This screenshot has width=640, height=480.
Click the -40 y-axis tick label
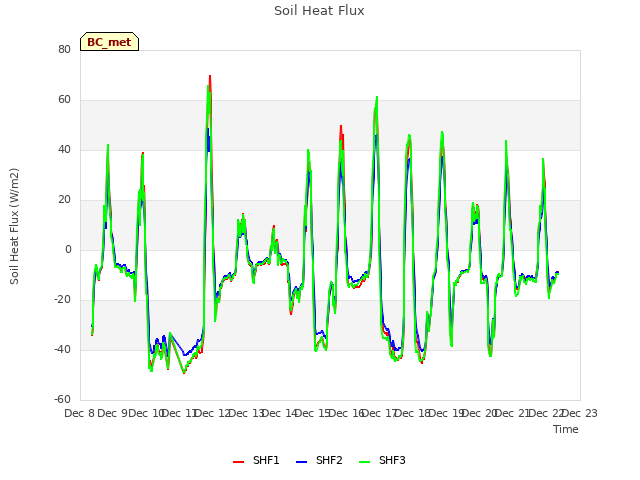[x=62, y=349]
